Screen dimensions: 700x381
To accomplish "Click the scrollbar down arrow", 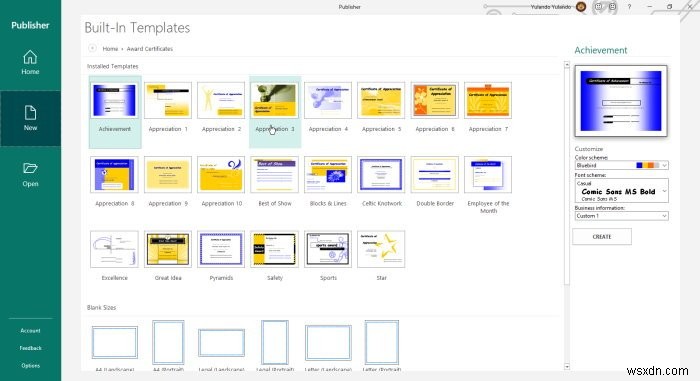I will 567,366.
